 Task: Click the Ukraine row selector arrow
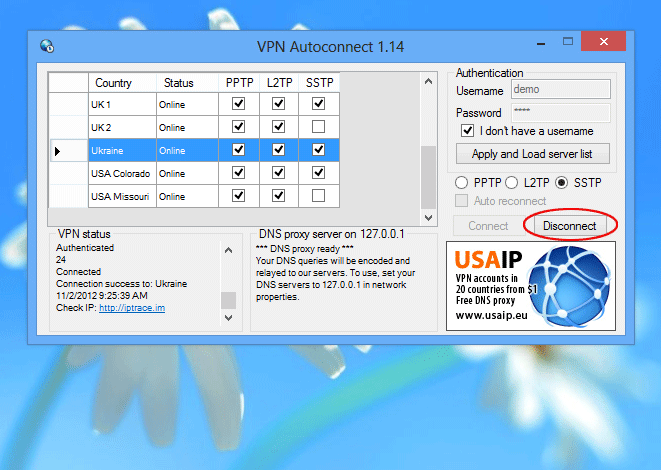pyautogui.click(x=58, y=150)
